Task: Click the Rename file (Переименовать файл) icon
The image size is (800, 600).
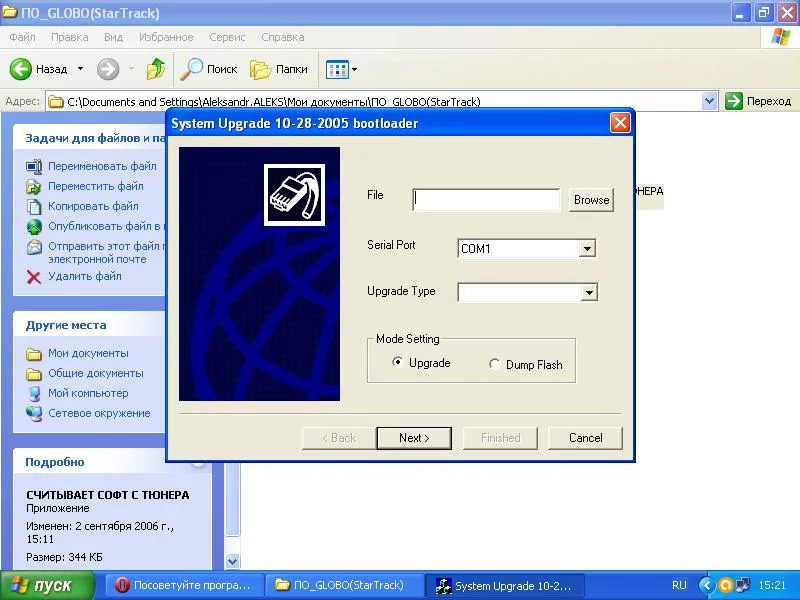Action: point(34,166)
